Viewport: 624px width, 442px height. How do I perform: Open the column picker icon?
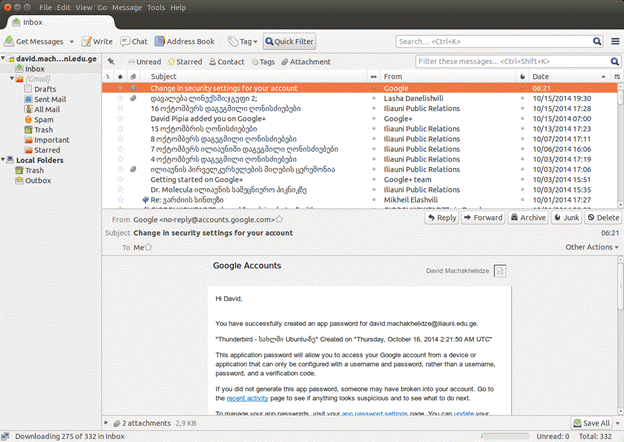coord(616,76)
